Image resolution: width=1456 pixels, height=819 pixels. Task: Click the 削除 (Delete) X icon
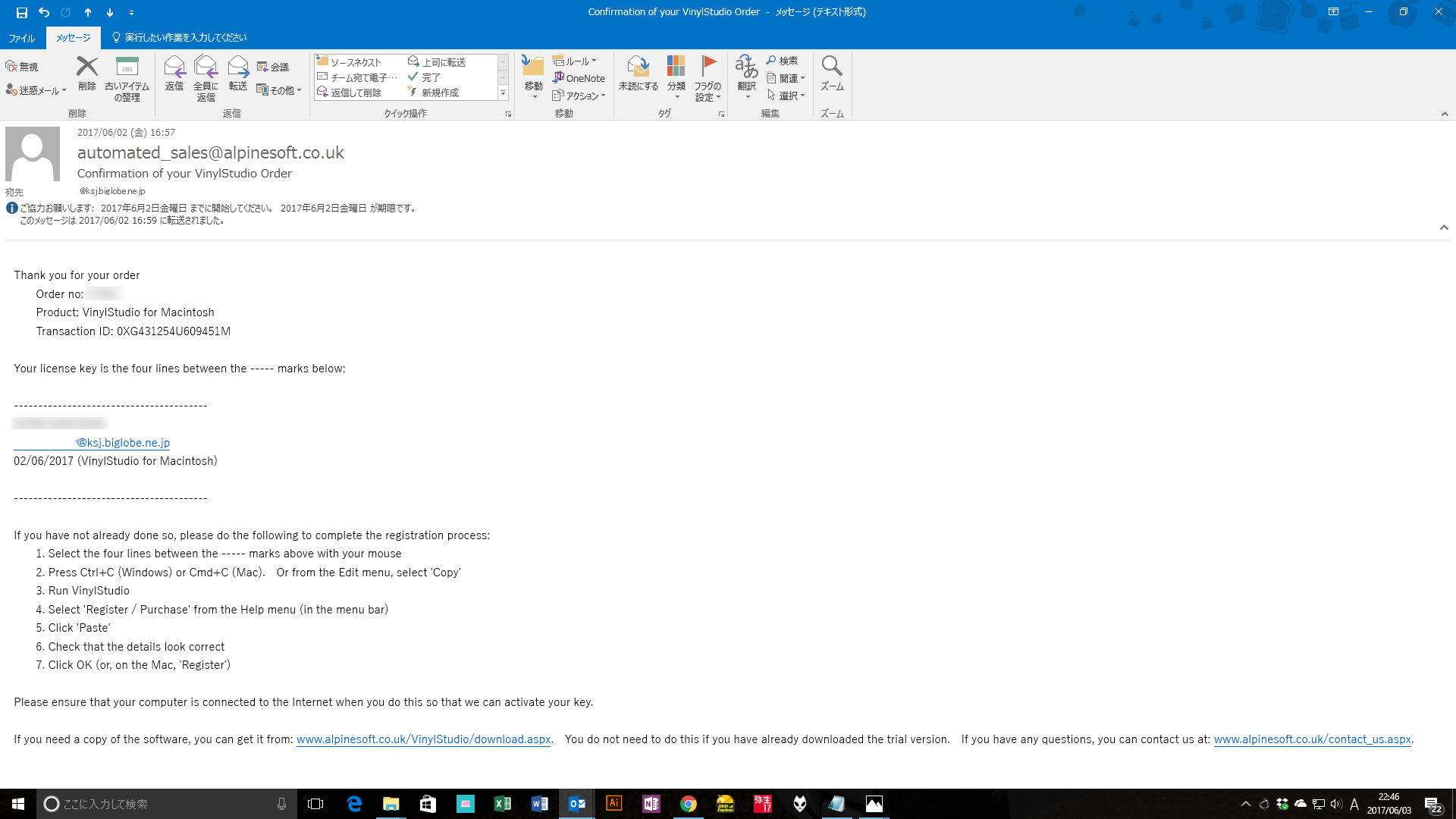pos(87,67)
